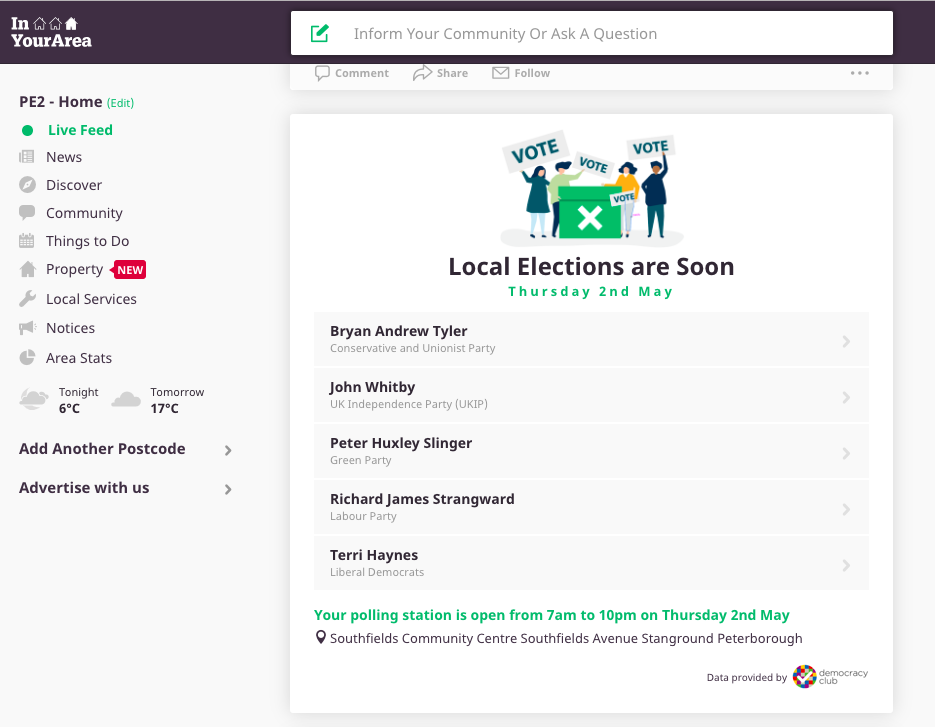Viewport: 935px width, 727px height.
Task: Click the Discover compass icon
Action: coord(27,185)
